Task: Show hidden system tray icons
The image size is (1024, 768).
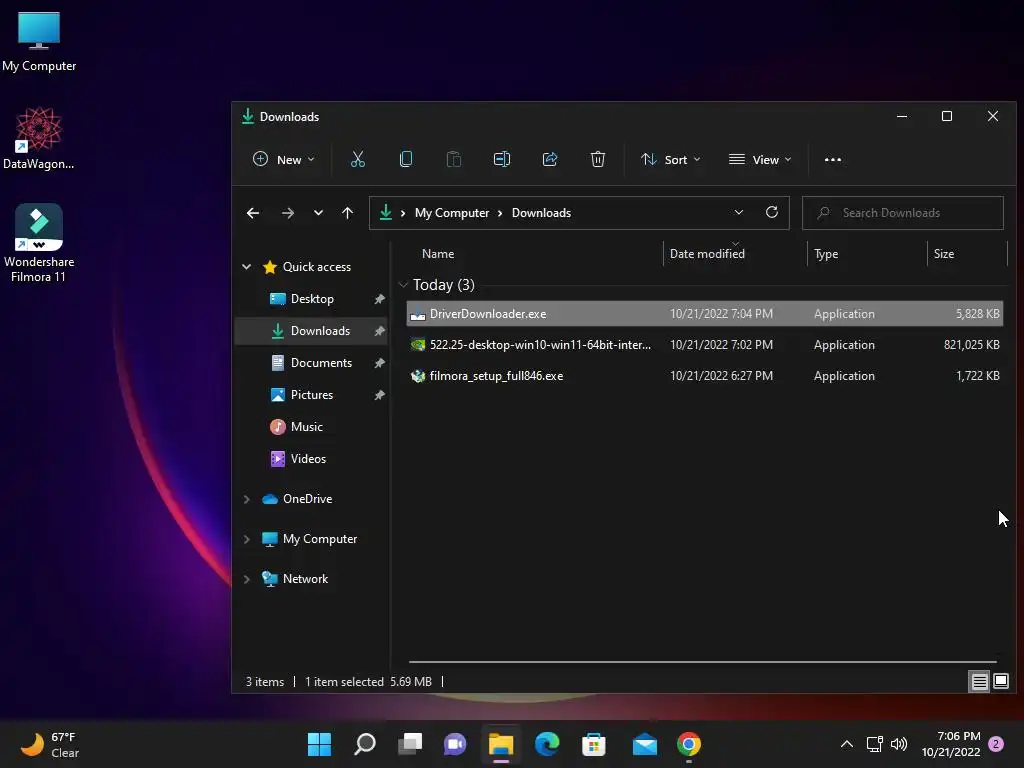Action: pos(846,744)
